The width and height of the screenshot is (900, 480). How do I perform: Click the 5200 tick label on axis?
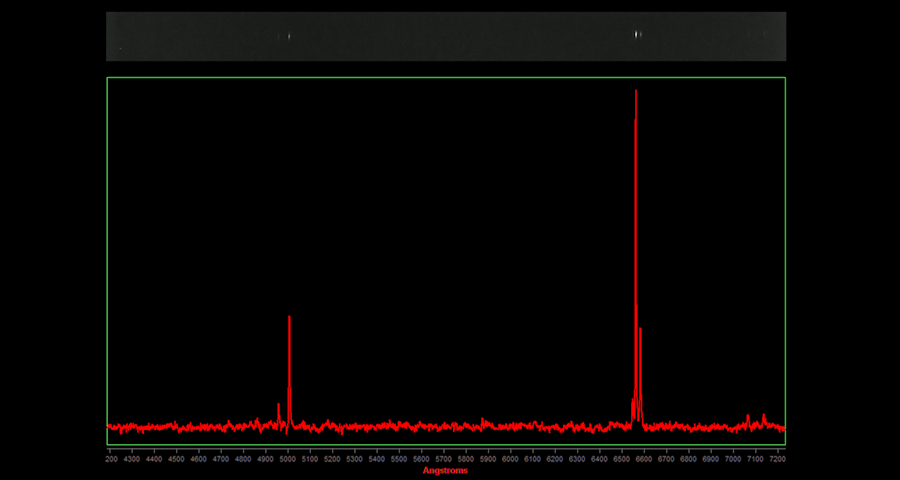[332, 459]
